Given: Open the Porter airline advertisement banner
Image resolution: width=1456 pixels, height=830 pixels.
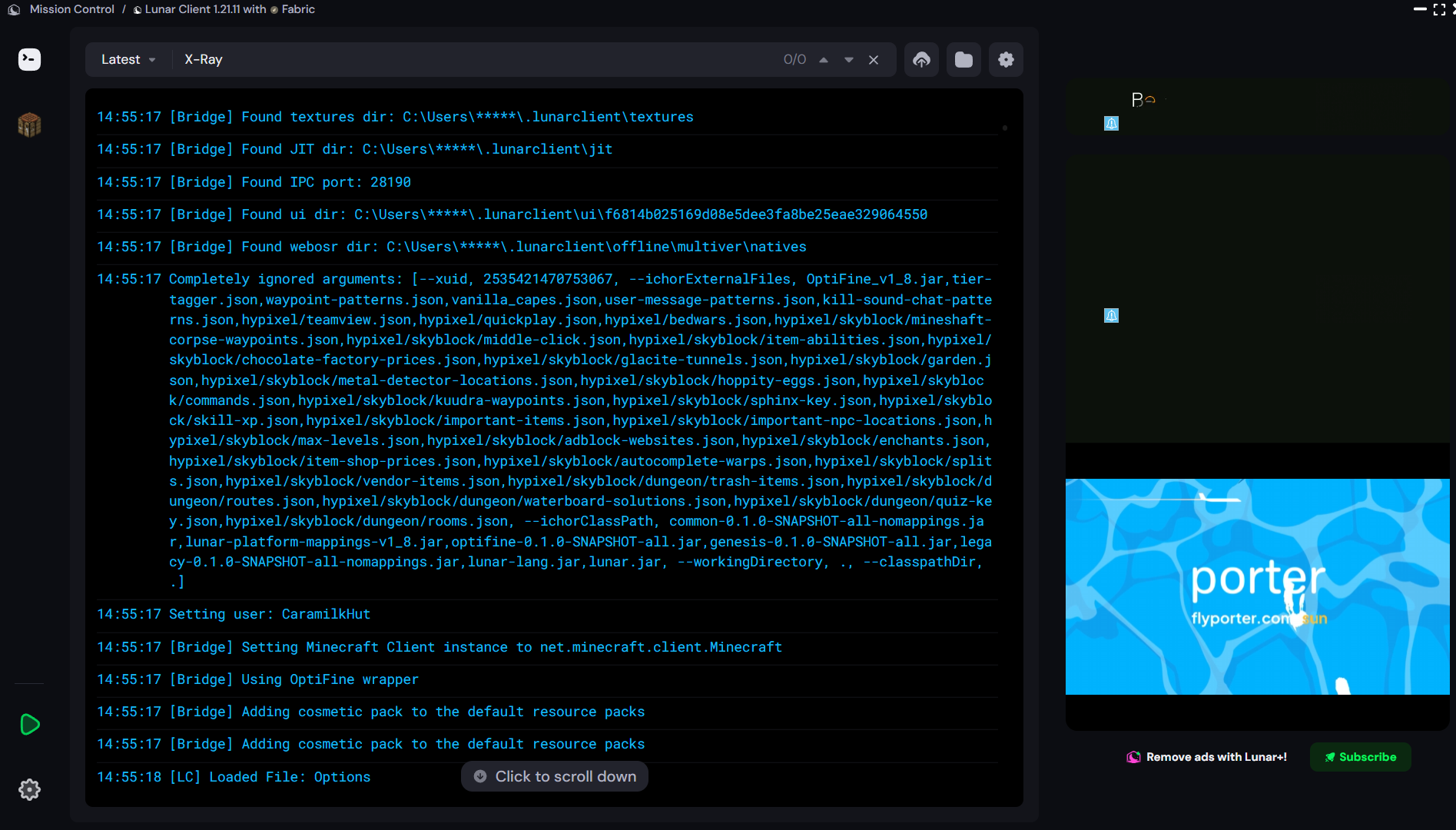Looking at the screenshot, I should coord(1257,586).
